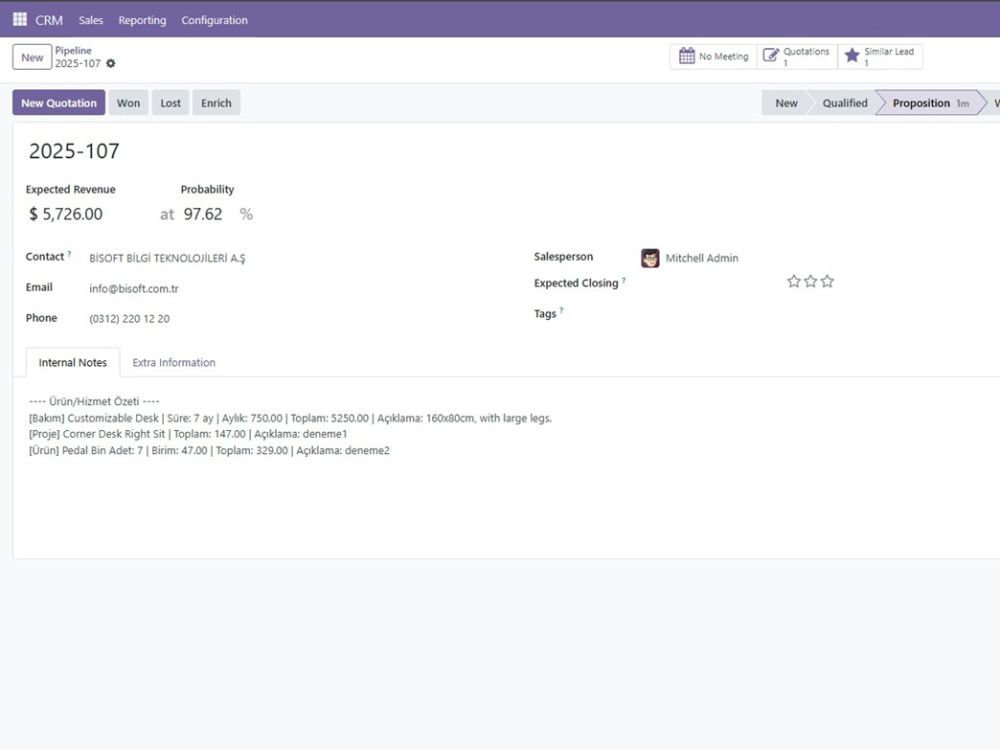Screen dimensions: 1000x750
Task: Click Mitchell Admin avatar image
Action: click(650, 258)
